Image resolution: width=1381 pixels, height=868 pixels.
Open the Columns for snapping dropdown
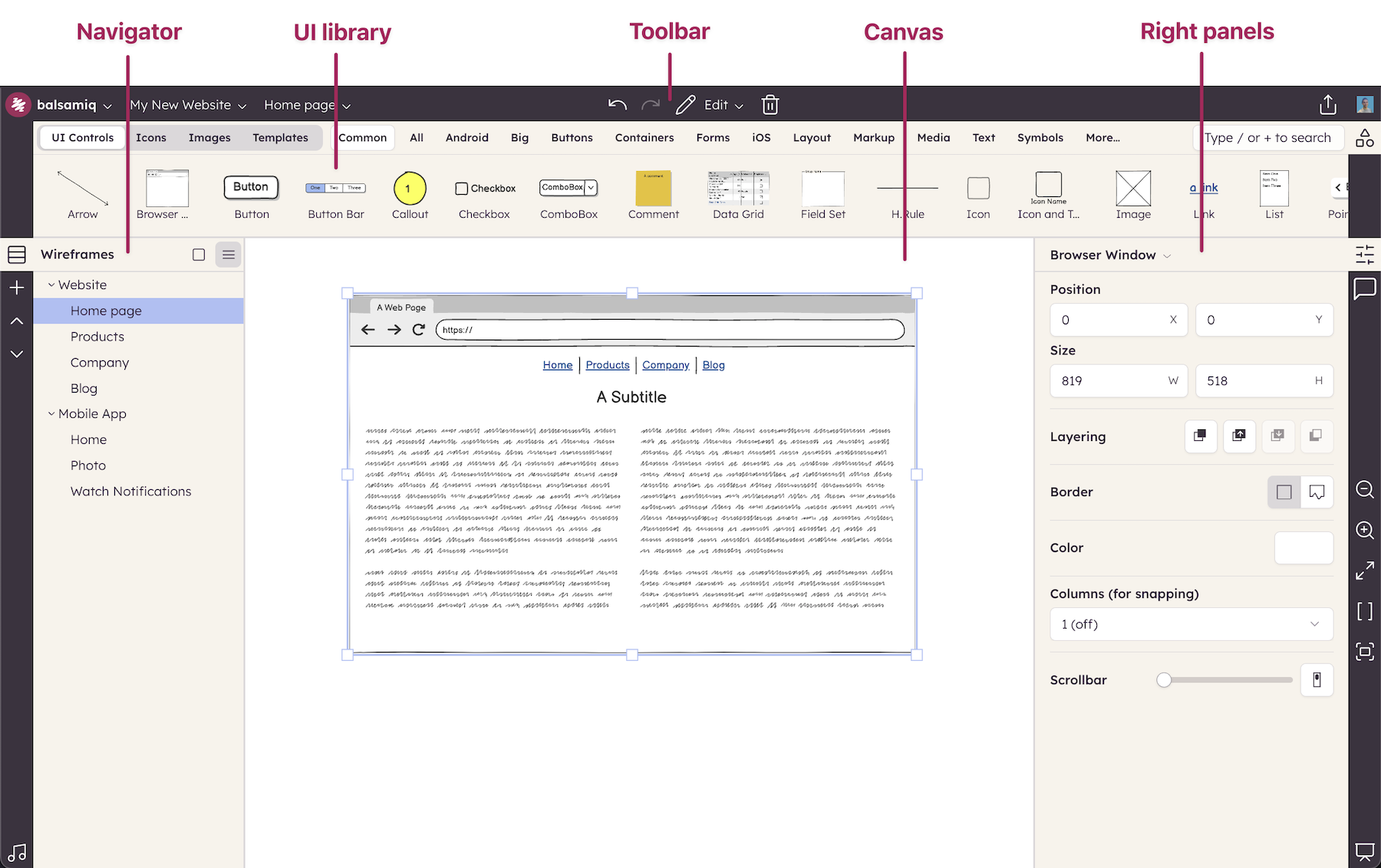coord(1191,624)
